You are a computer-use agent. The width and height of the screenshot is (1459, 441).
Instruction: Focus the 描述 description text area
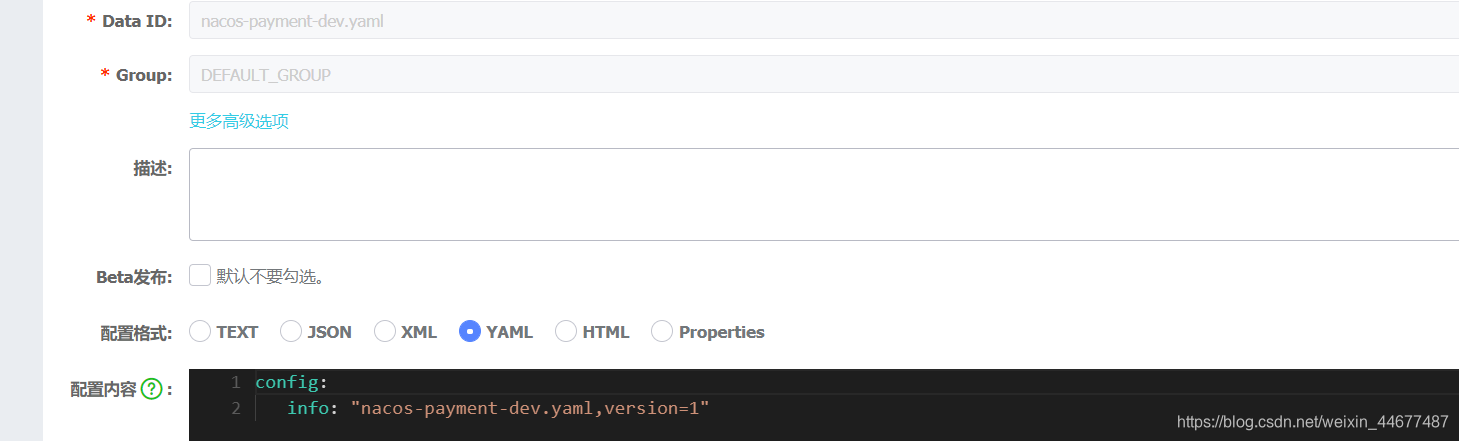pyautogui.click(x=824, y=194)
